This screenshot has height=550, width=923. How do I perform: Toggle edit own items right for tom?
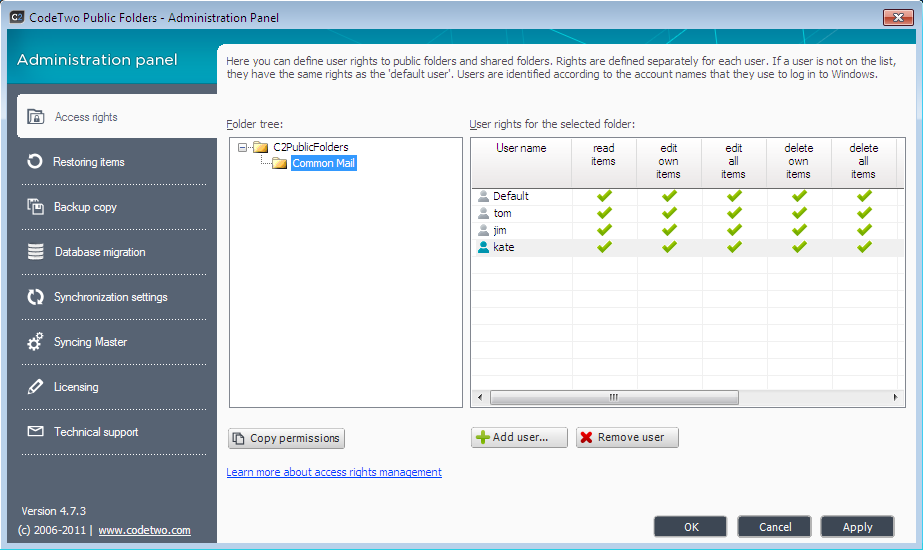(669, 213)
